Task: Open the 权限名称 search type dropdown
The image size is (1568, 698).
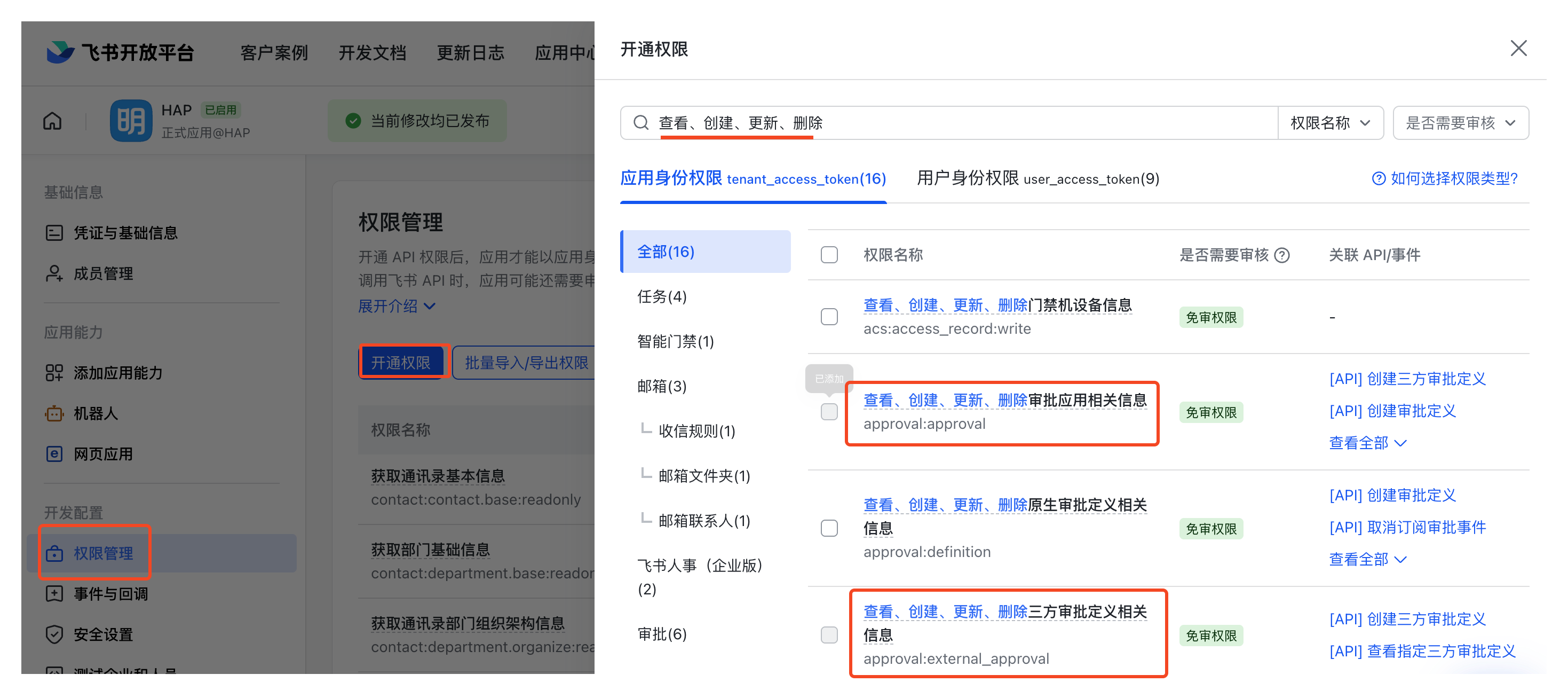Action: [x=1330, y=123]
